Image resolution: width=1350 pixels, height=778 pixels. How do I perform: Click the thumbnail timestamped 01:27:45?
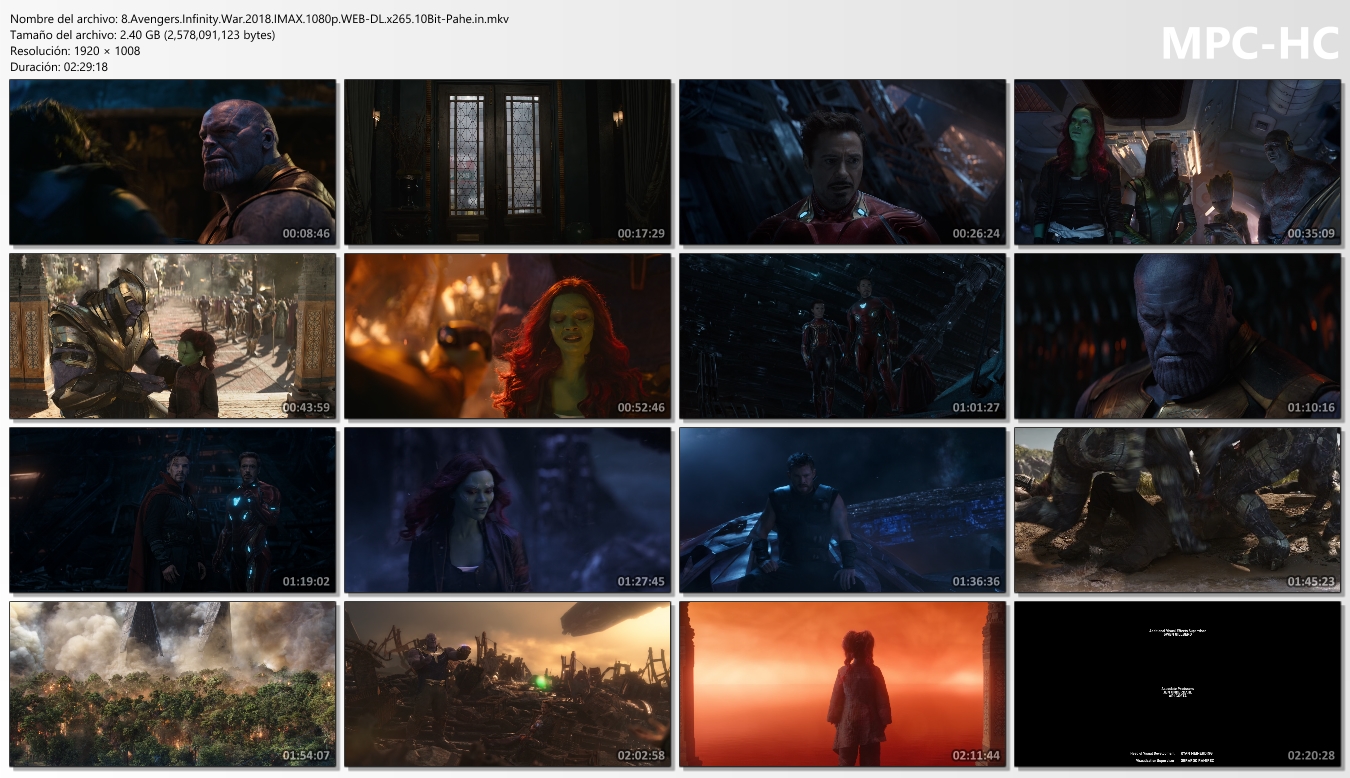507,510
